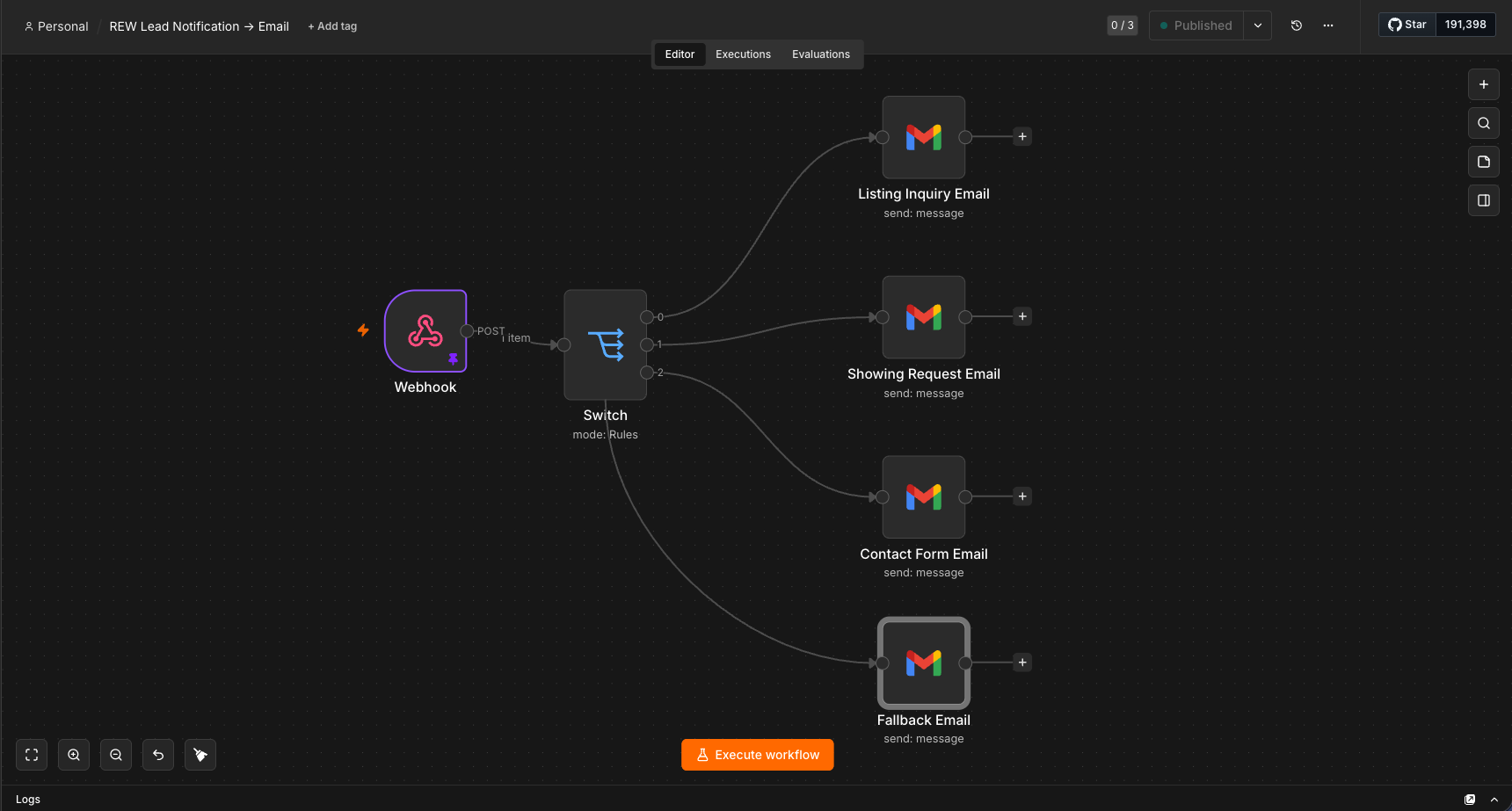Open the Personal project link
Viewport: 1512px width, 811px height.
(56, 26)
